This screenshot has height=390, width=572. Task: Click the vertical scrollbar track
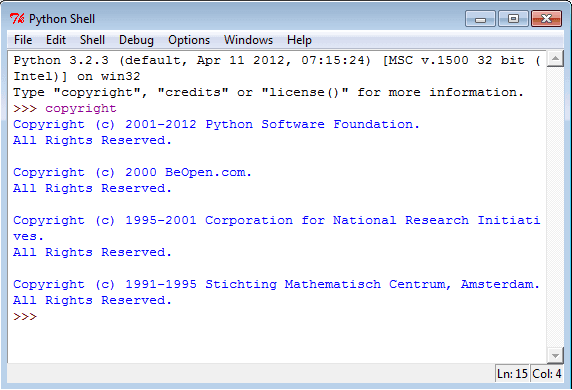pyautogui.click(x=555, y=207)
